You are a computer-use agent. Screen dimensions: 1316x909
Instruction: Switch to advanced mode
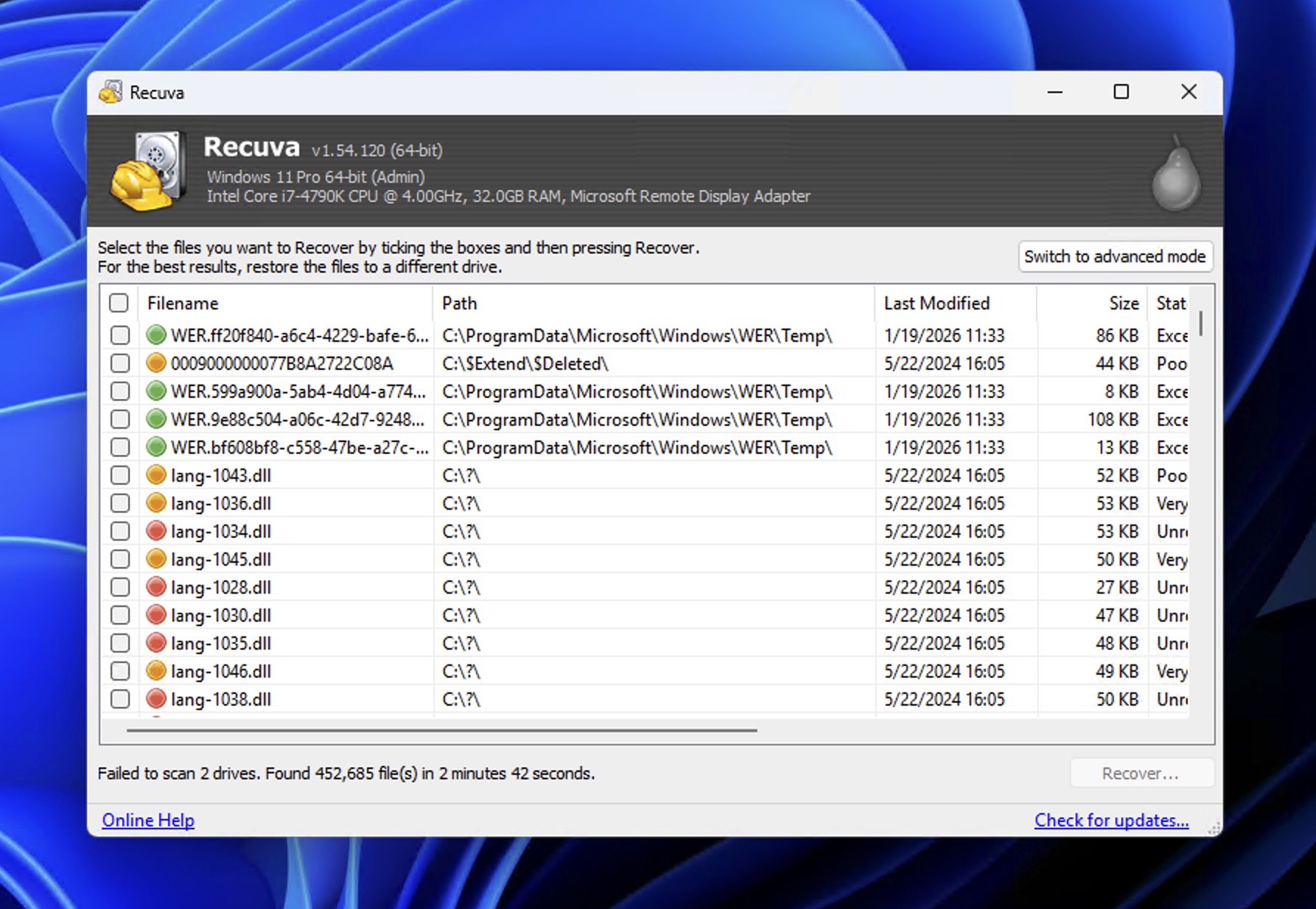tap(1115, 256)
